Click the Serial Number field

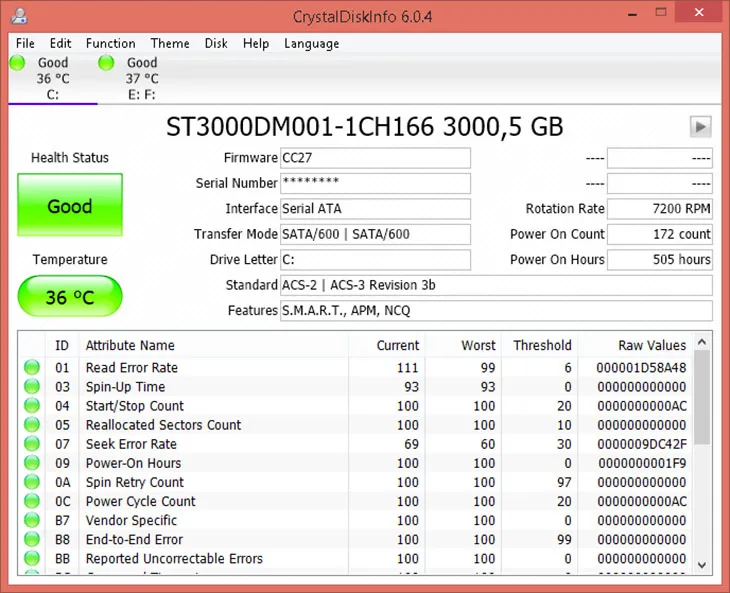(374, 184)
